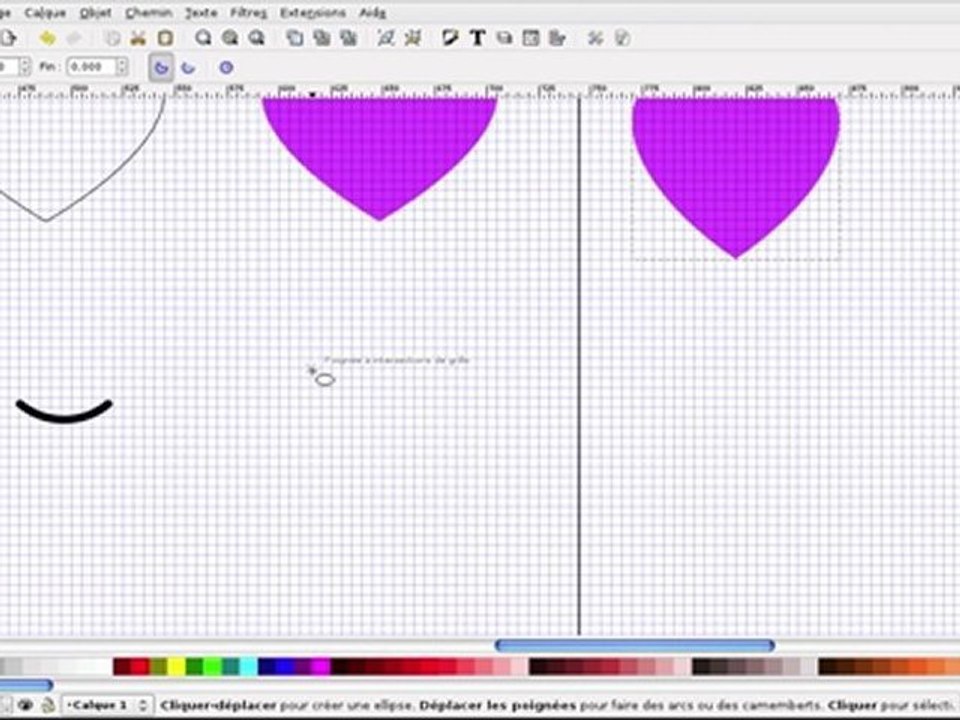960x720 pixels.
Task: Click the Fin angle input field
Action: (x=92, y=66)
